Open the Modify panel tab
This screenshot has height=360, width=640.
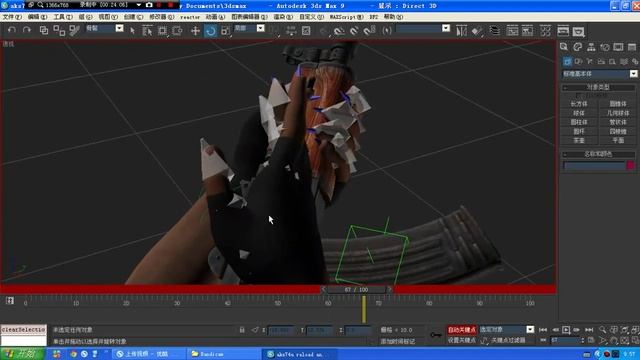click(578, 47)
